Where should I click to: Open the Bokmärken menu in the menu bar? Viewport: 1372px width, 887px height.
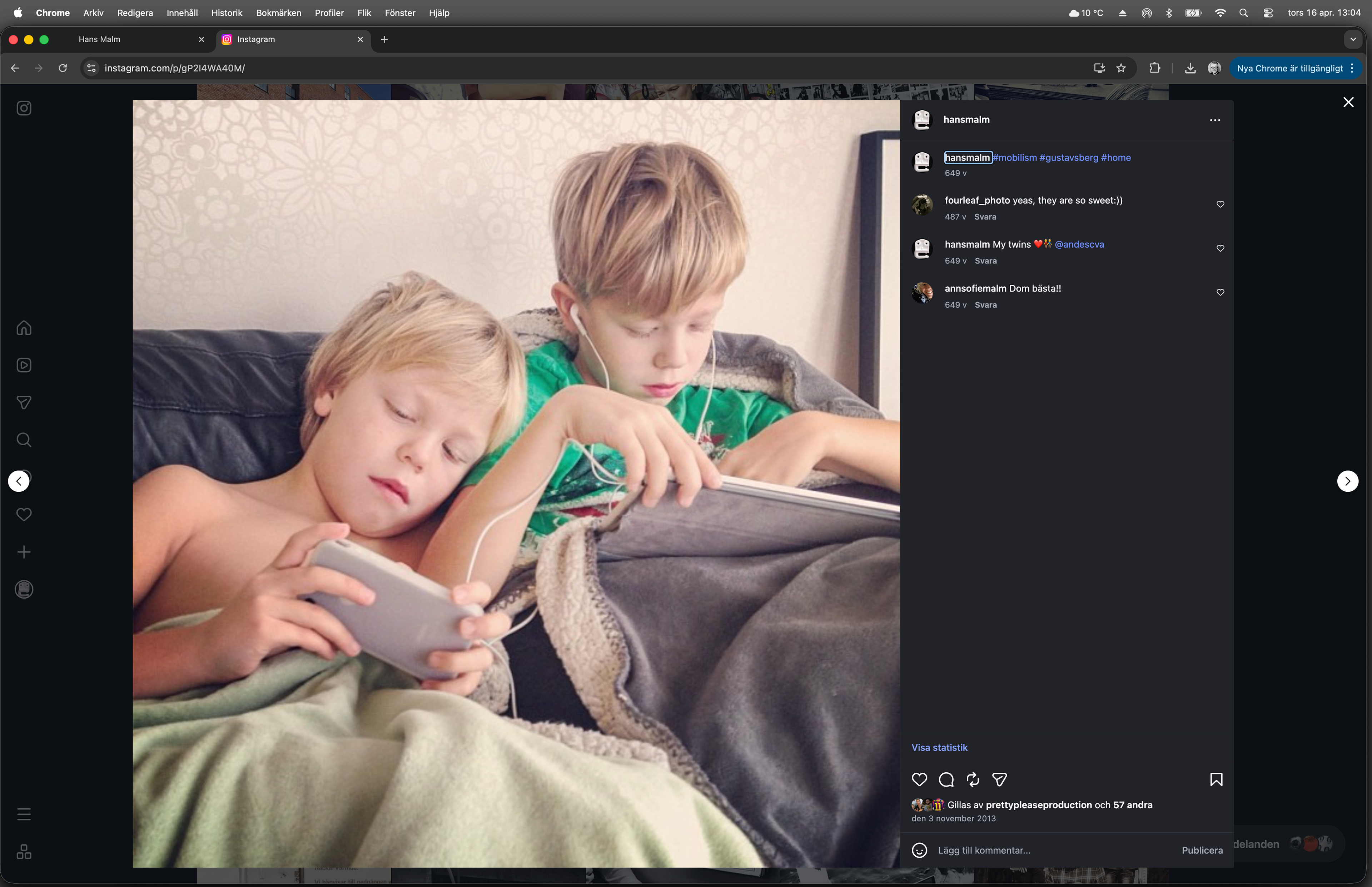(278, 13)
